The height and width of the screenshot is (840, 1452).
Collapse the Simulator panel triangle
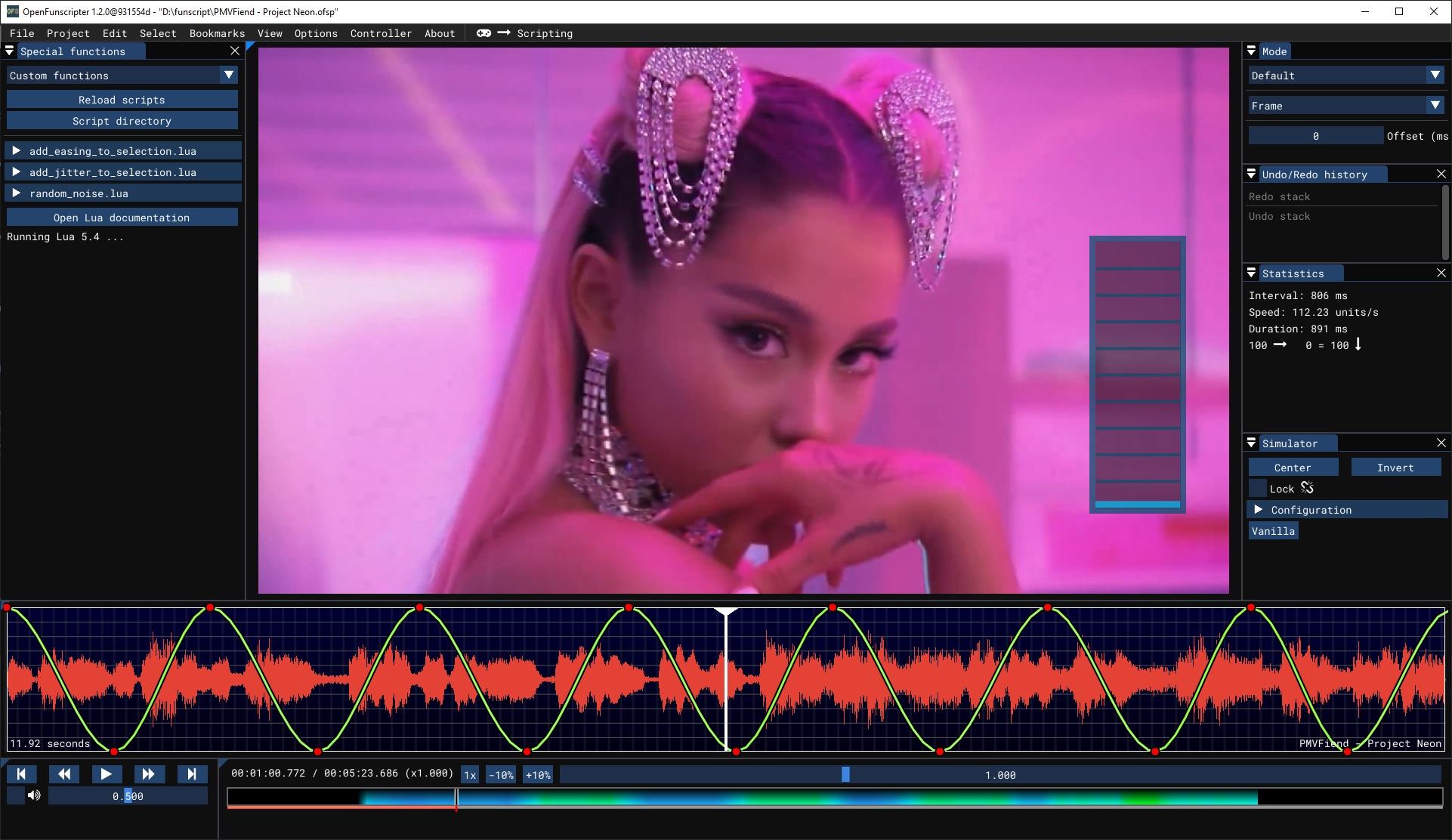1252,443
